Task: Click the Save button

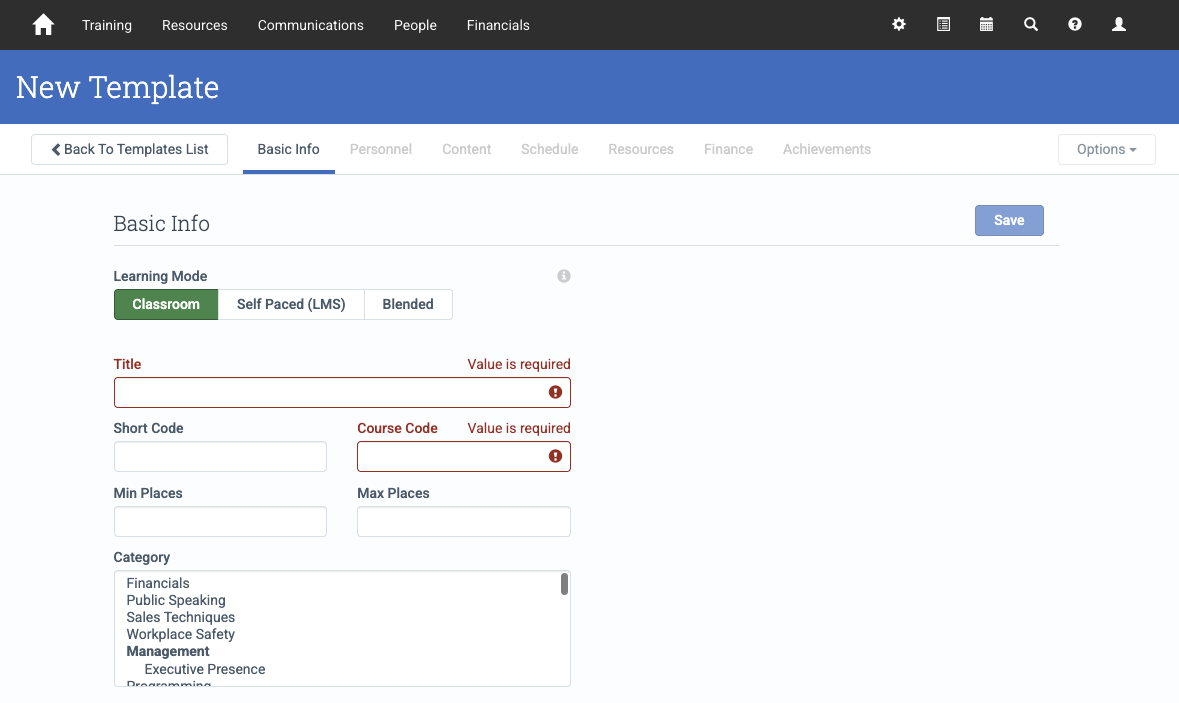Action: [1009, 220]
